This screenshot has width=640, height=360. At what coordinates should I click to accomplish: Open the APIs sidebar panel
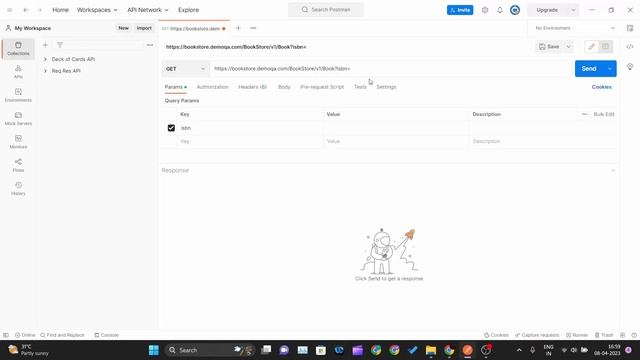(x=18, y=72)
